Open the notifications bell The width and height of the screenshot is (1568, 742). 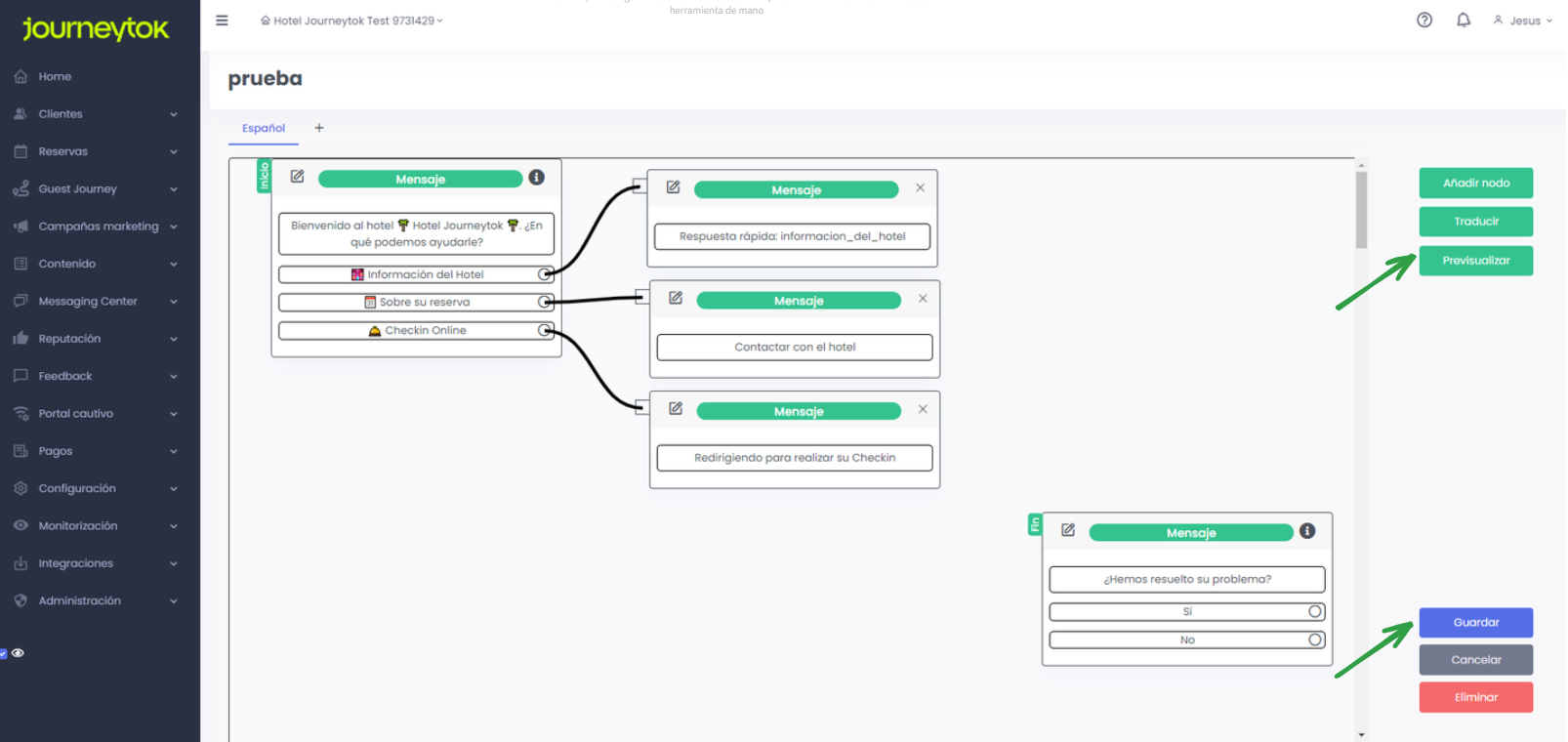[x=1463, y=21]
